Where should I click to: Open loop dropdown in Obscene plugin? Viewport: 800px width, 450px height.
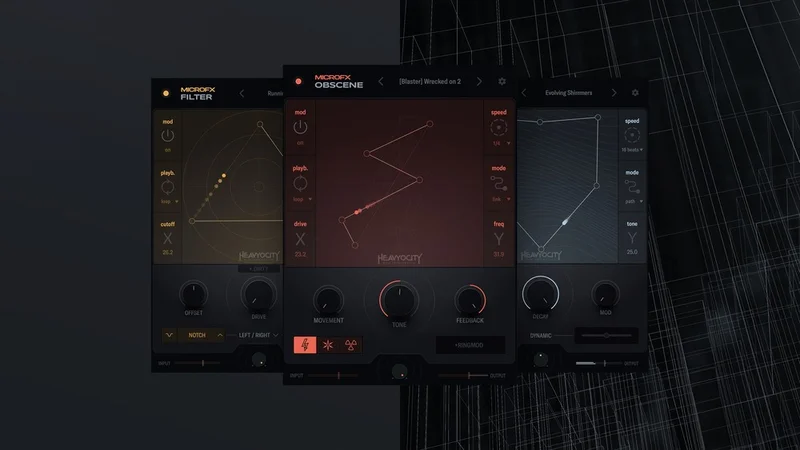pyautogui.click(x=303, y=199)
